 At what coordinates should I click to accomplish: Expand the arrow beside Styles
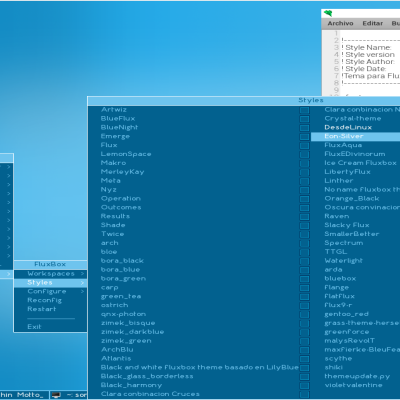point(82,283)
